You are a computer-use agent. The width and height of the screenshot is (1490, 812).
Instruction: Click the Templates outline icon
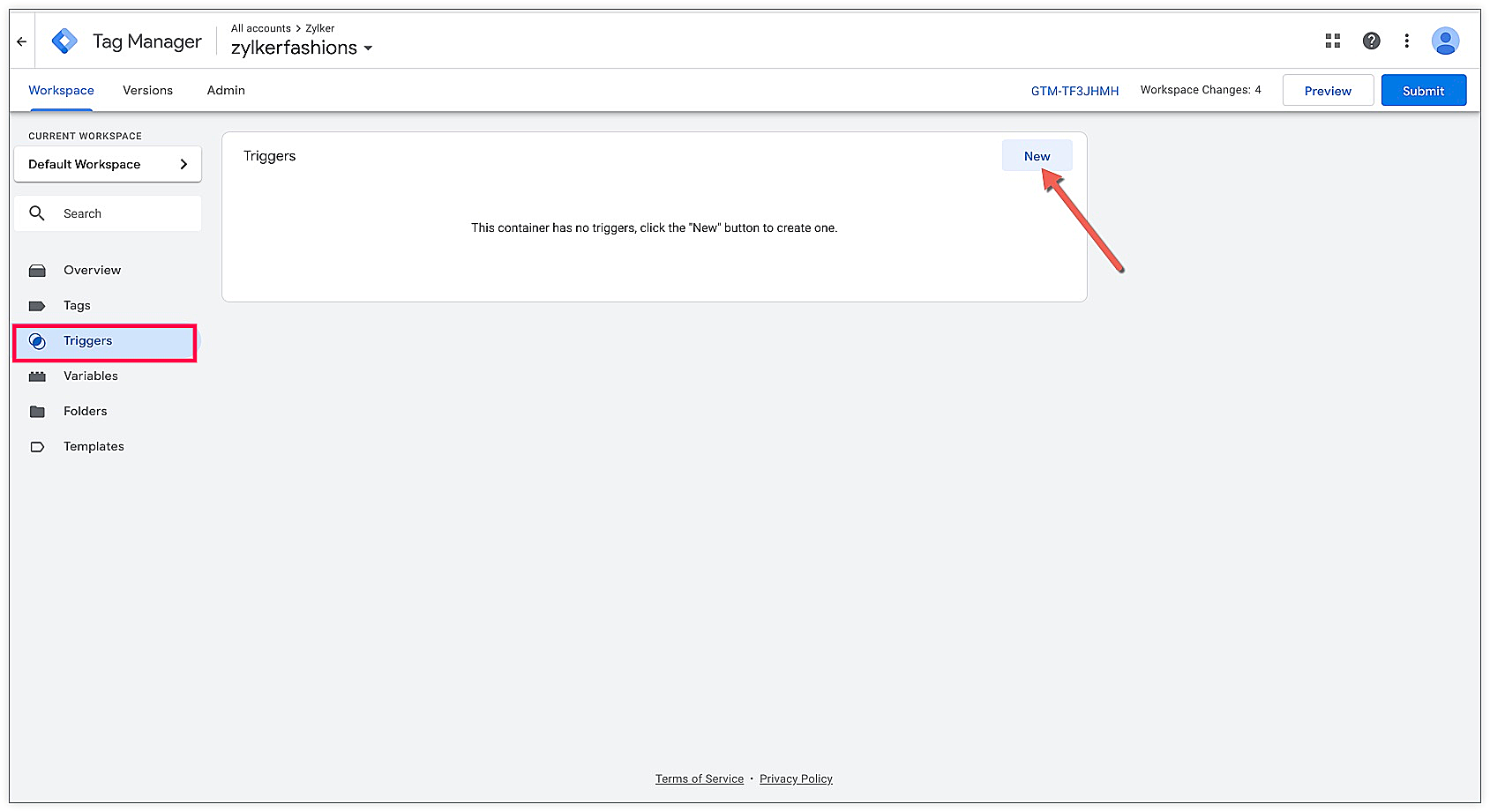37,447
